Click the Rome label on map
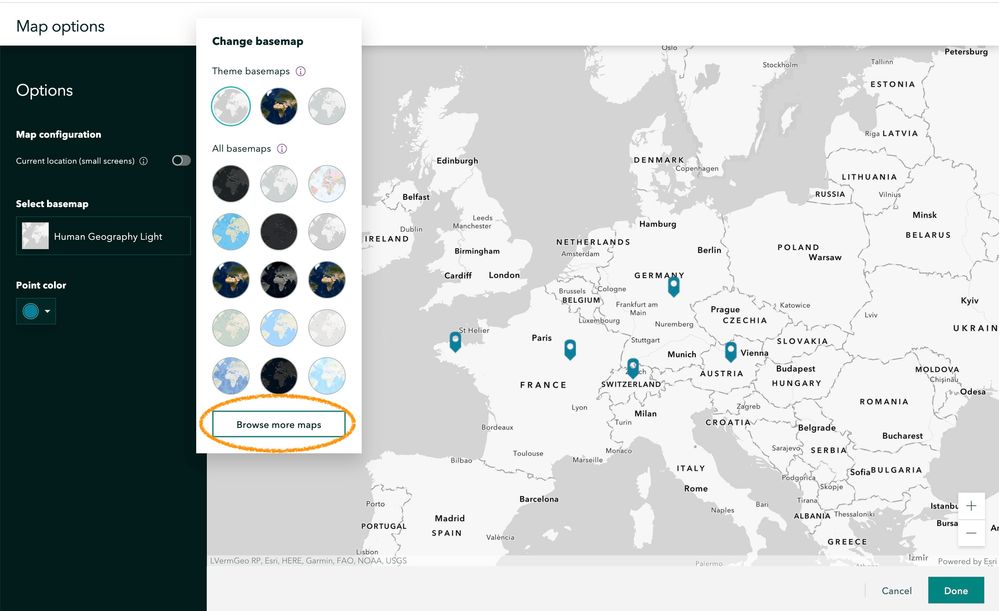999x611 pixels. pyautogui.click(x=696, y=489)
